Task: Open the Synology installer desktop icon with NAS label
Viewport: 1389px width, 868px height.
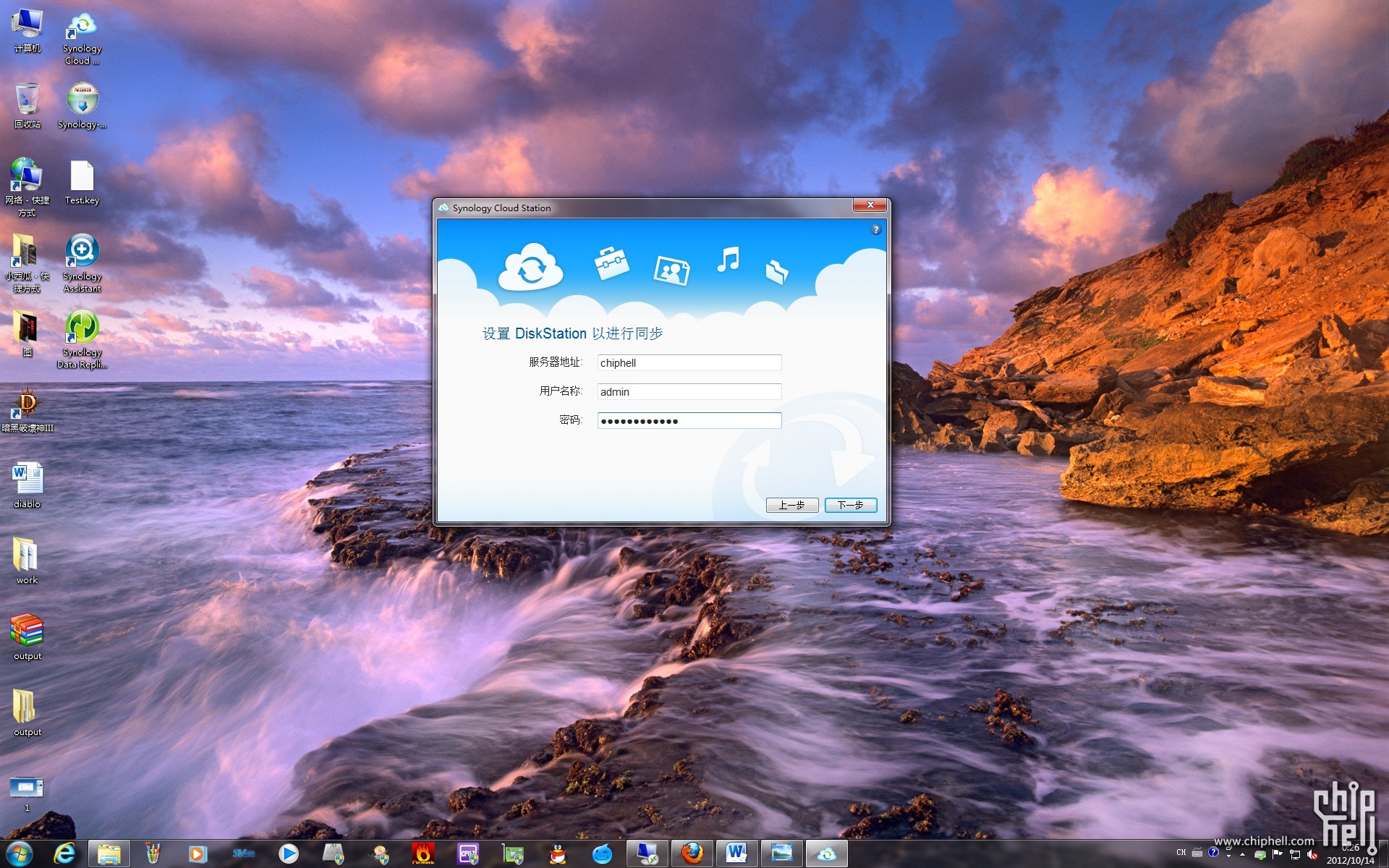Action: (x=82, y=106)
